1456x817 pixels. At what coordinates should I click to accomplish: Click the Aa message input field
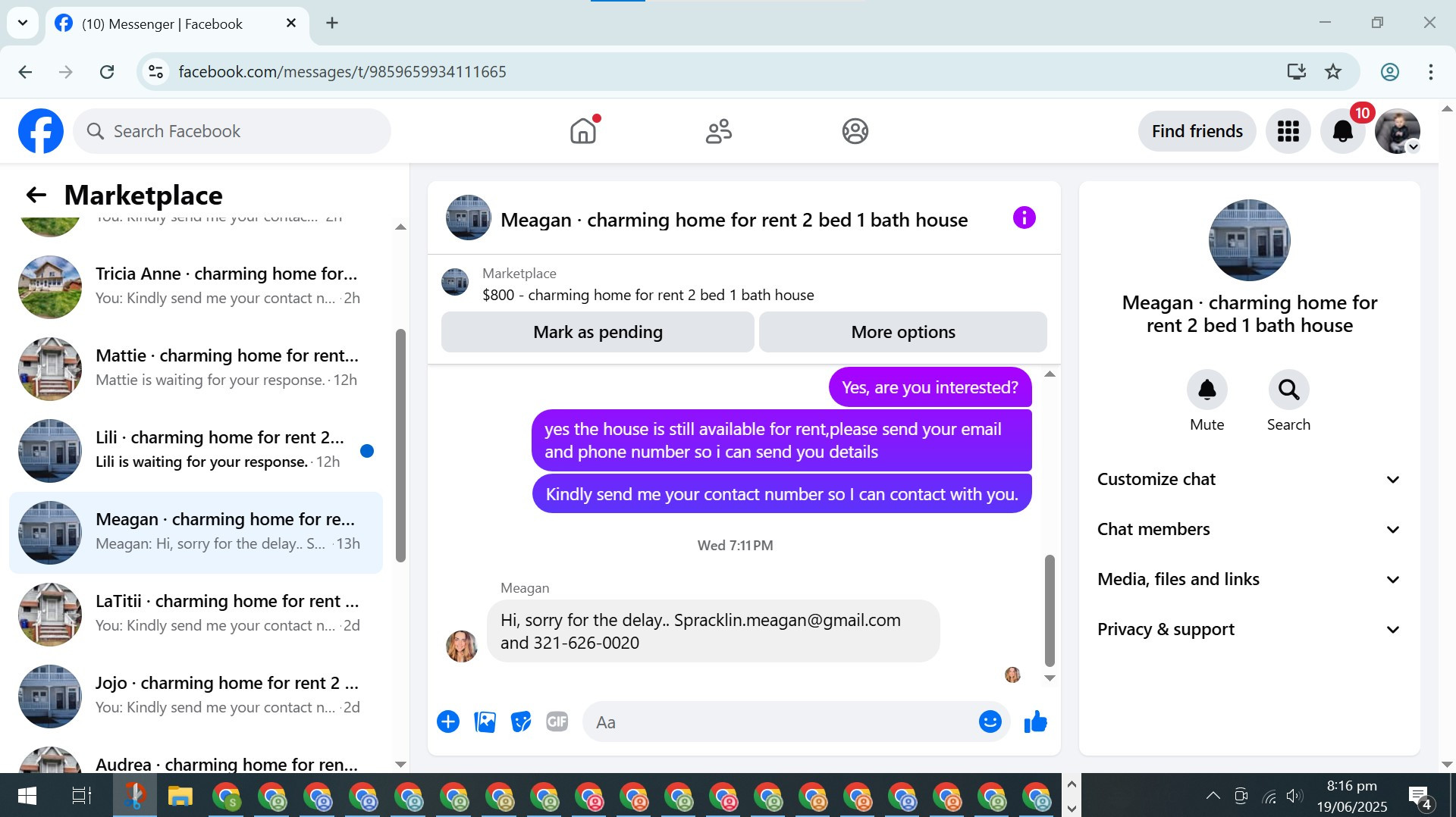click(x=781, y=722)
